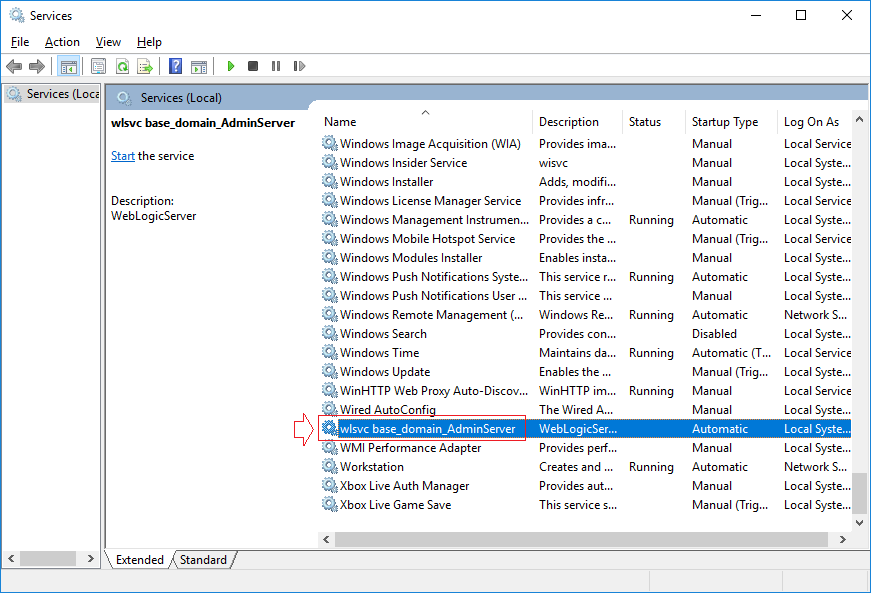The width and height of the screenshot is (871, 593).
Task: Select the gear icon next to Windows Update
Action: [x=329, y=371]
